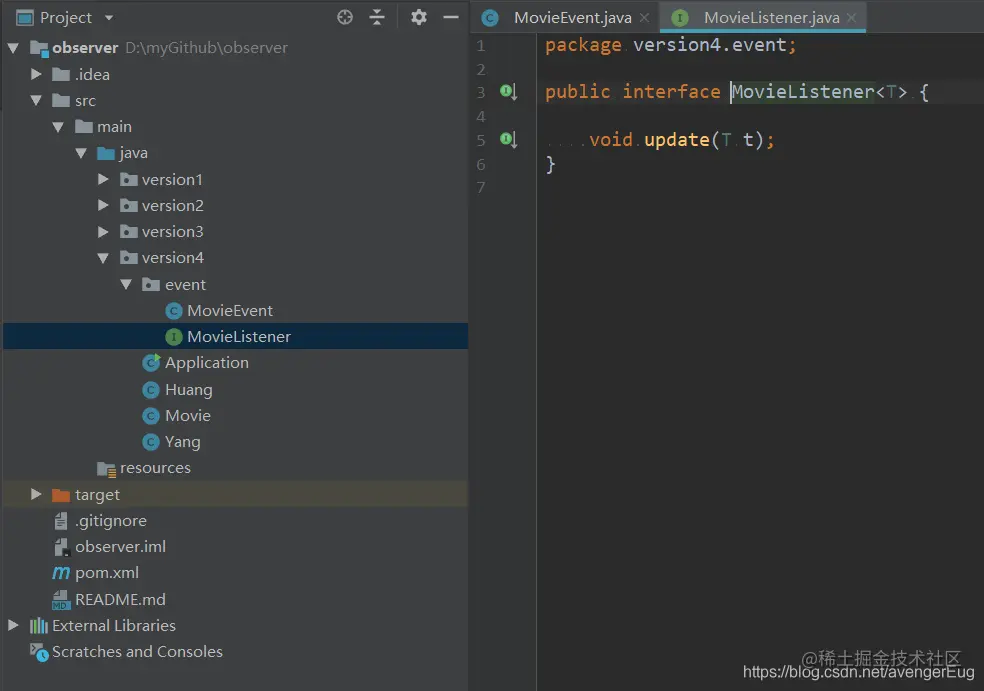Click the locate/select opened file crosshair icon

coord(345,17)
